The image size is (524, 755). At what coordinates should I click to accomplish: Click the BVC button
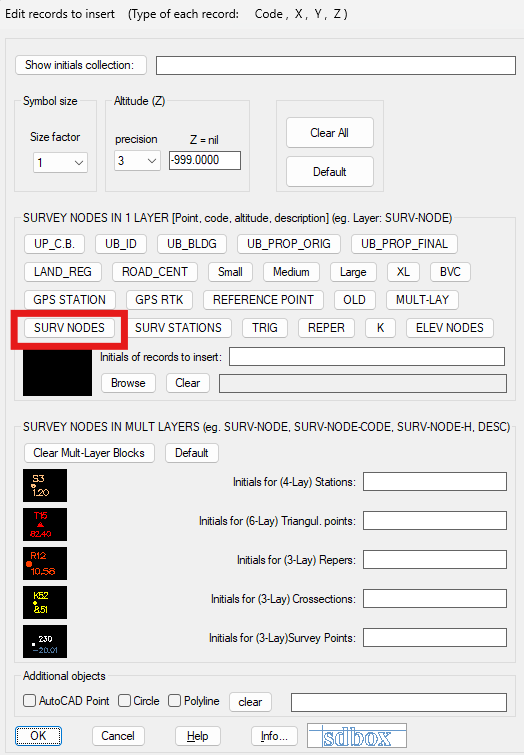(450, 272)
